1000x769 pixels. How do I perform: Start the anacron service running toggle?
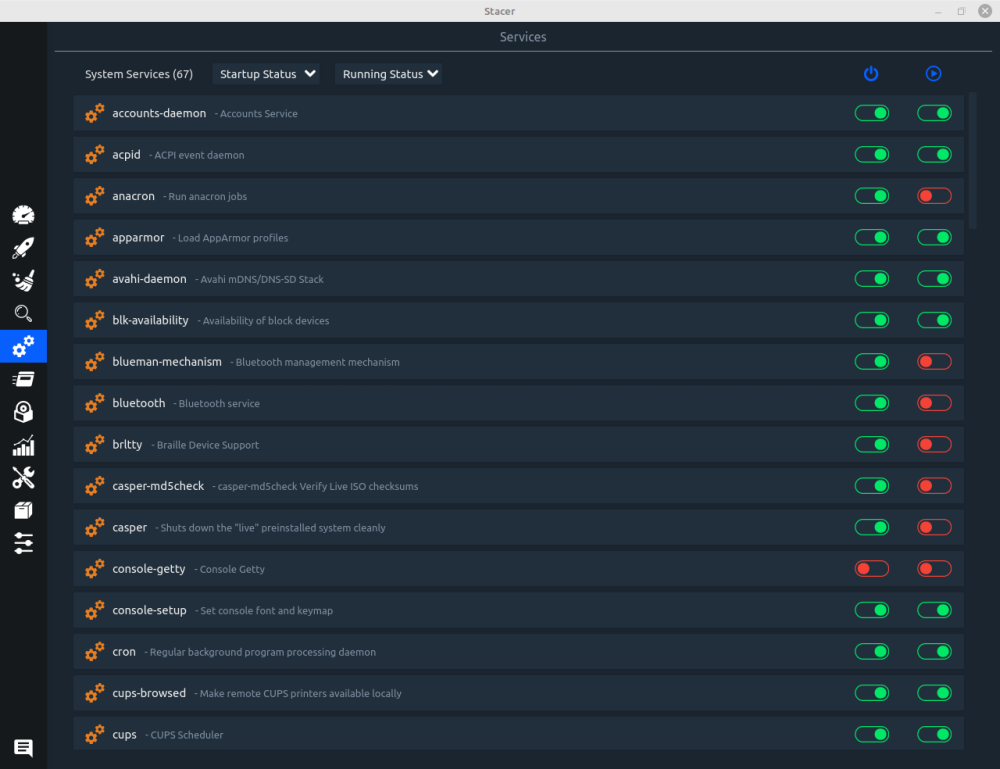tap(934, 196)
